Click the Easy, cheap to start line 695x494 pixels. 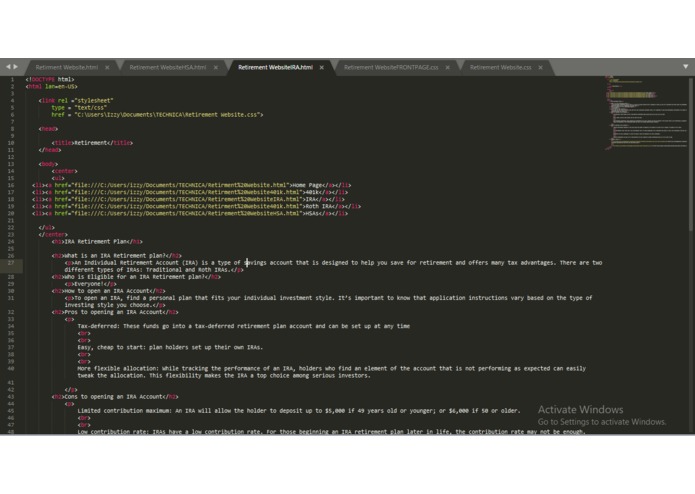tap(170, 347)
